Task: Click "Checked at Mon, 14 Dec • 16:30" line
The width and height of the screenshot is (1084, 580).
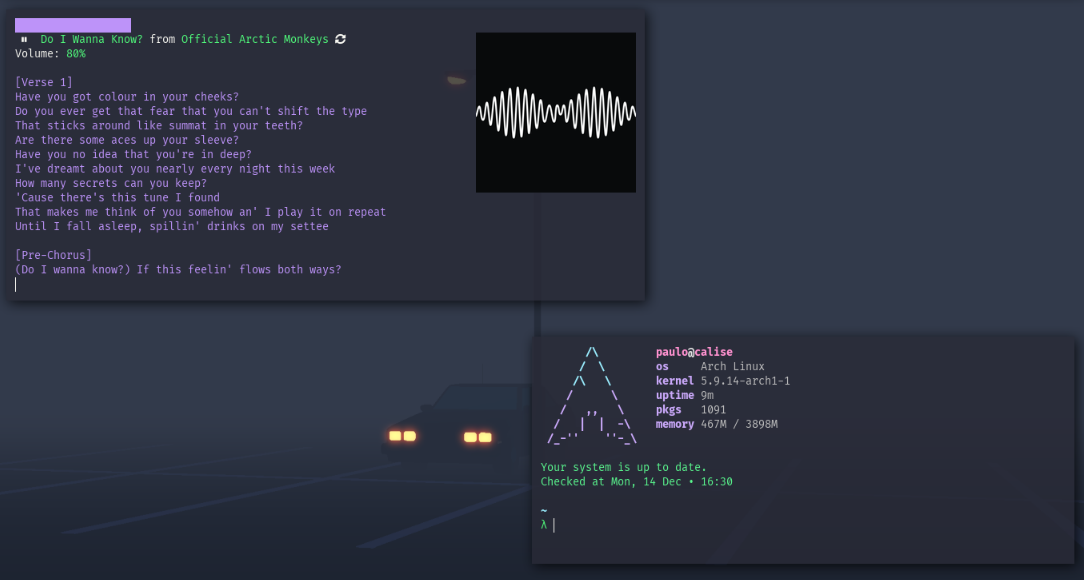Action: pyautogui.click(x=637, y=482)
